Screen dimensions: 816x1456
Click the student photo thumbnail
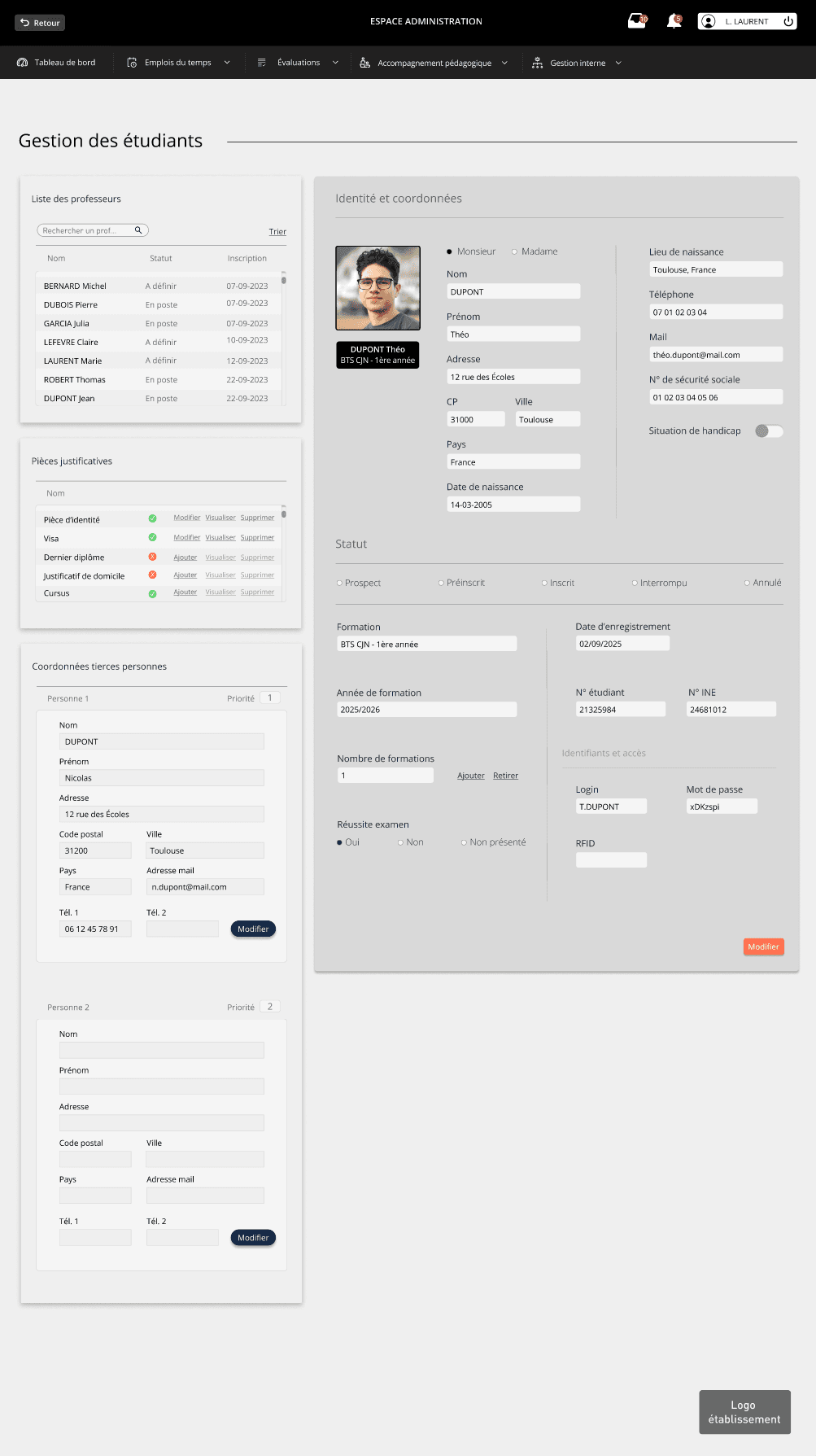378,288
